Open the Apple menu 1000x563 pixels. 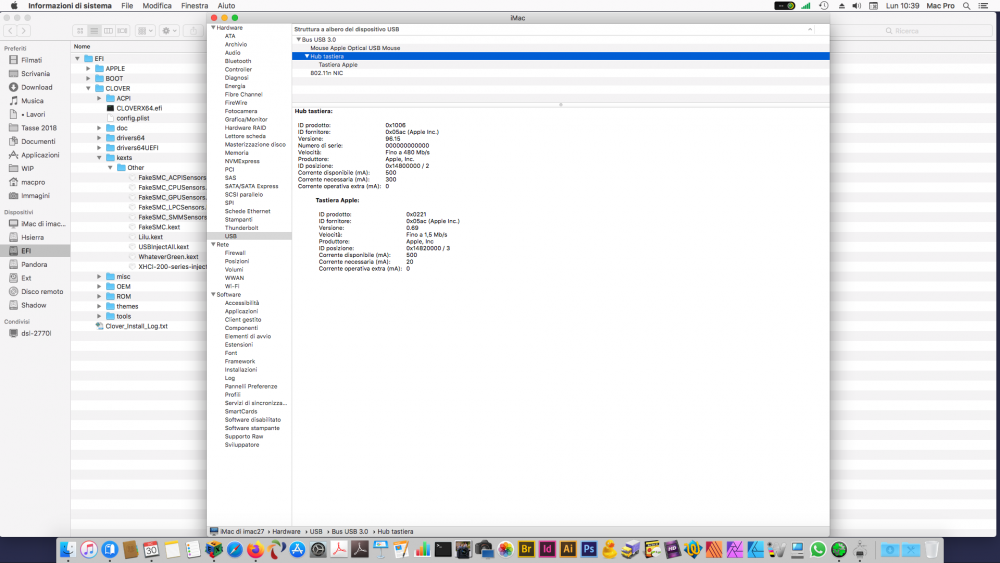pyautogui.click(x=14, y=6)
